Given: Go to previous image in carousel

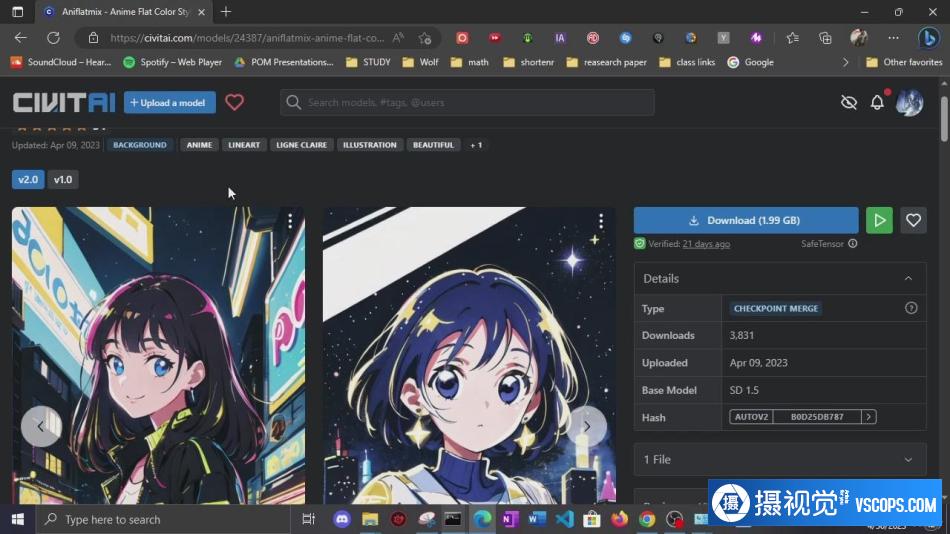Looking at the screenshot, I should click(41, 426).
